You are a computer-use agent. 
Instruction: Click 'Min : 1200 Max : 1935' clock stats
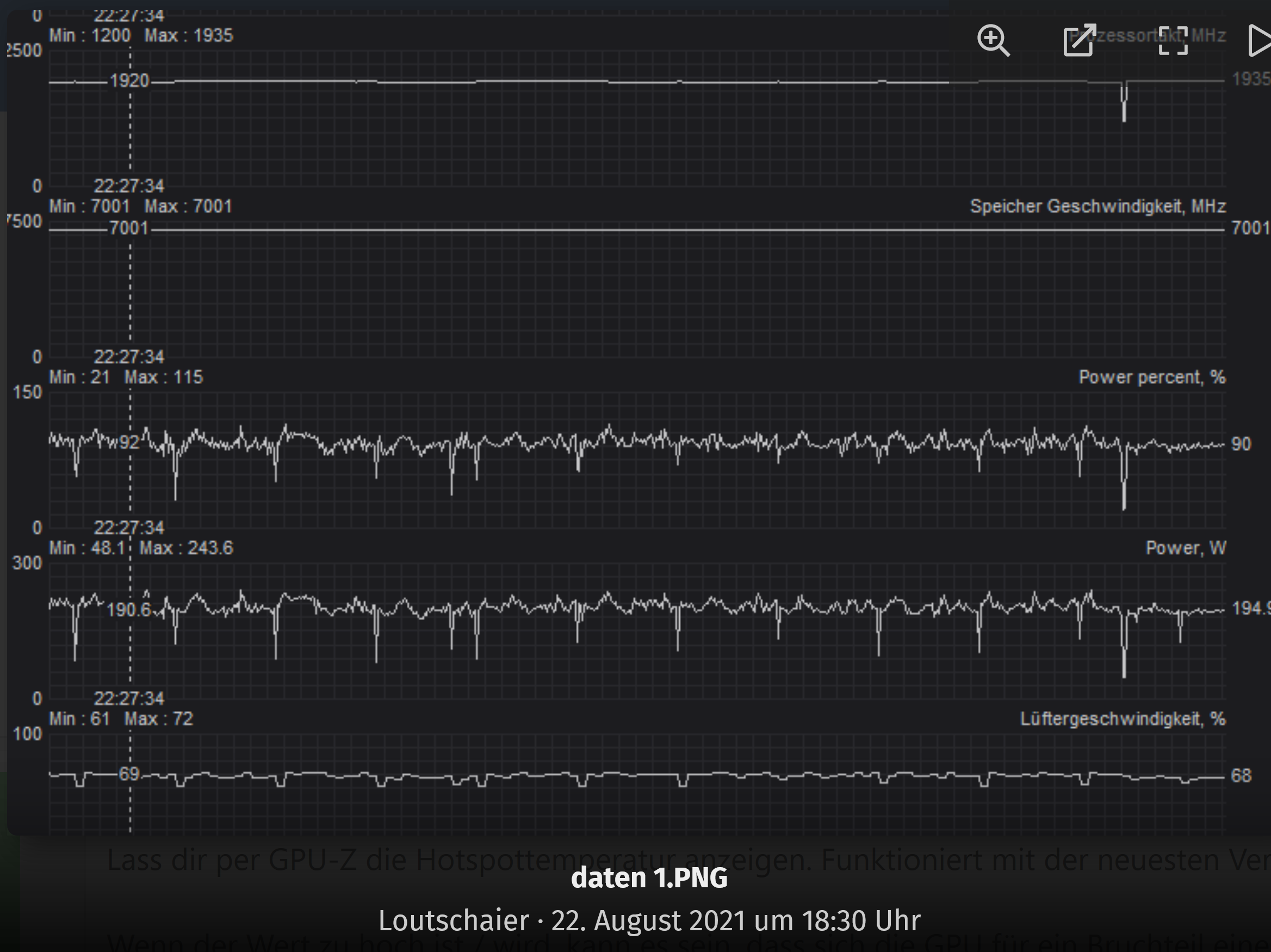141,36
